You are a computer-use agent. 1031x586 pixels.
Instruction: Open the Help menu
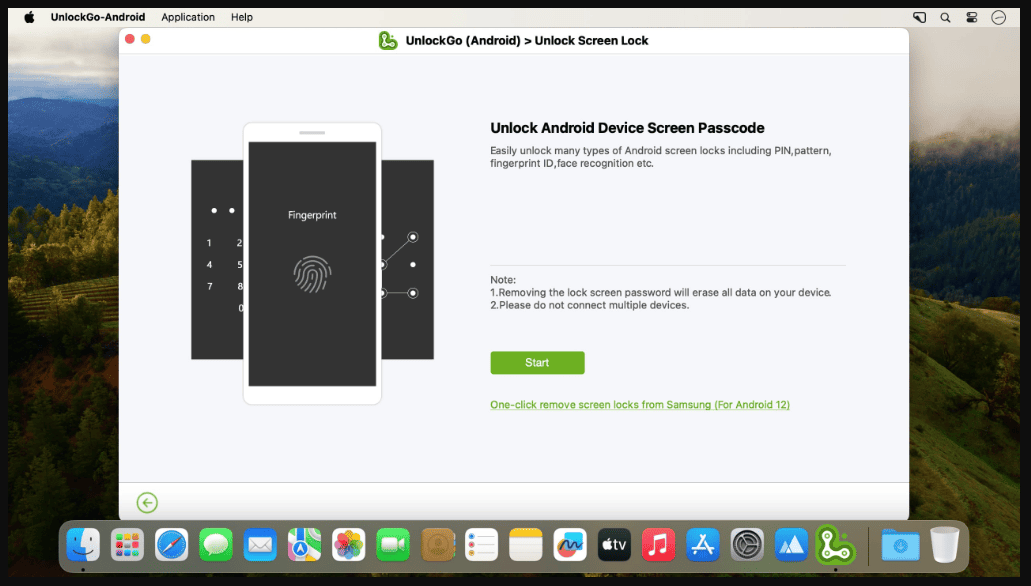click(x=241, y=17)
